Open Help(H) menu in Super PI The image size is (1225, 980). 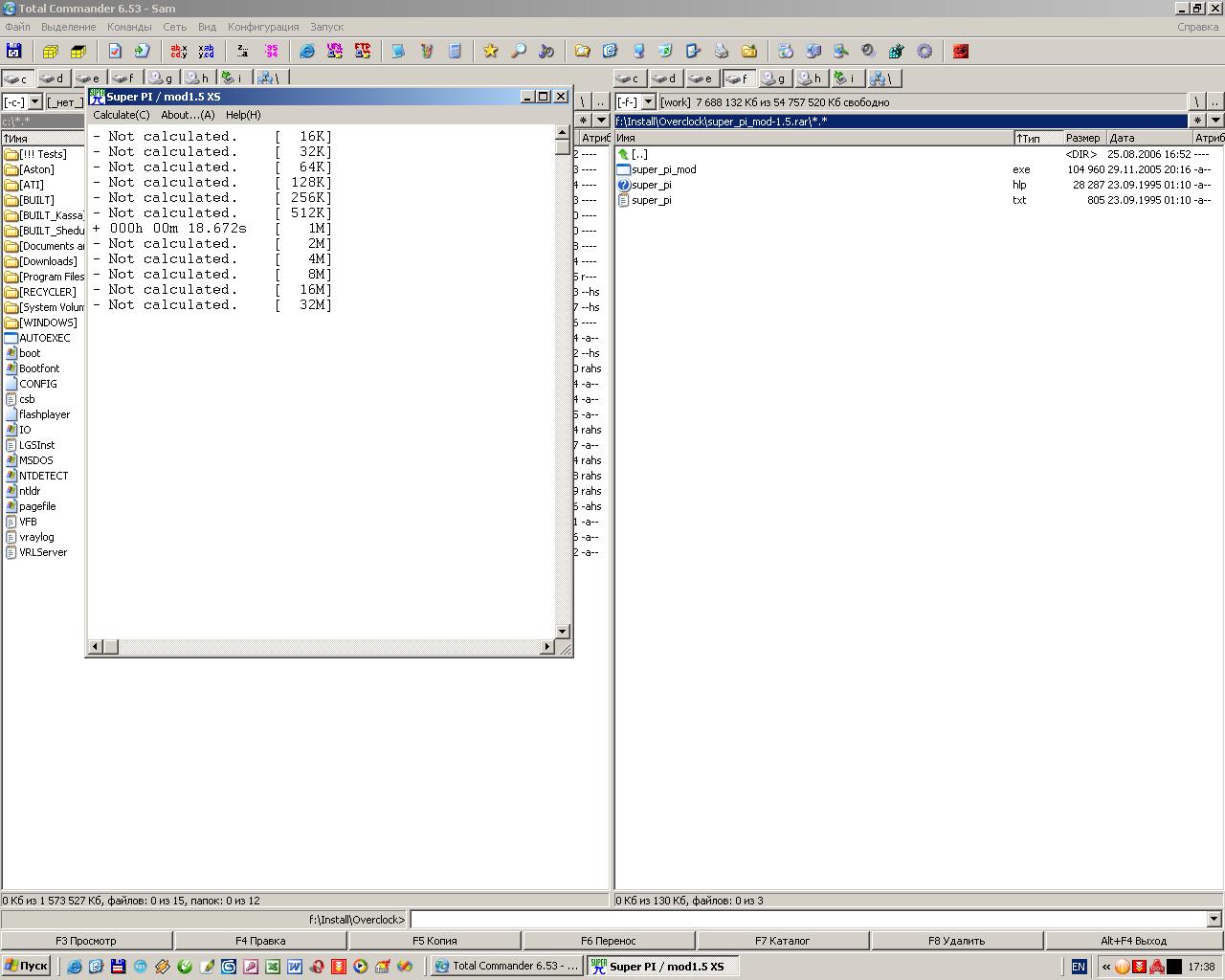coord(243,115)
